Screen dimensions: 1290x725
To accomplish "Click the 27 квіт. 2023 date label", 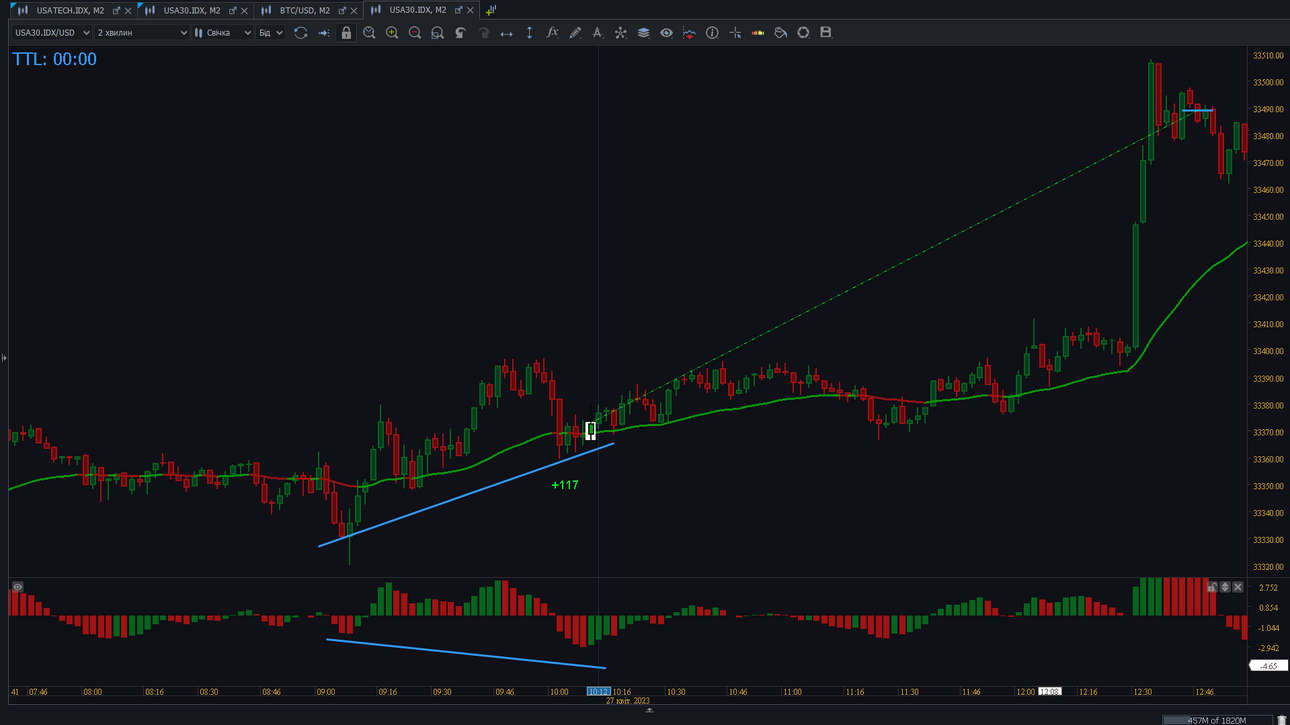I will tap(628, 701).
